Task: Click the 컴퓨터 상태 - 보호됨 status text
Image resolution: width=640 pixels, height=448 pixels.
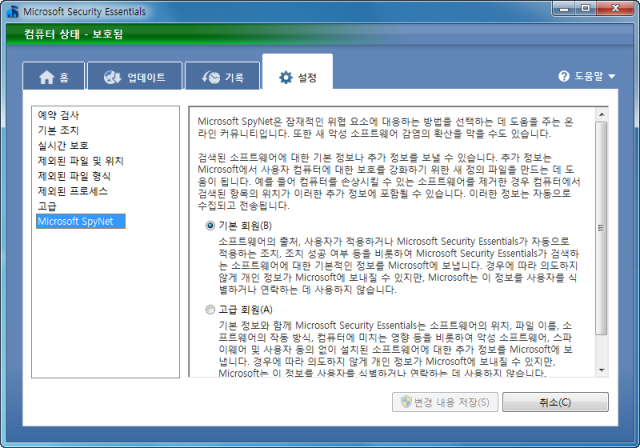Action: (73, 34)
